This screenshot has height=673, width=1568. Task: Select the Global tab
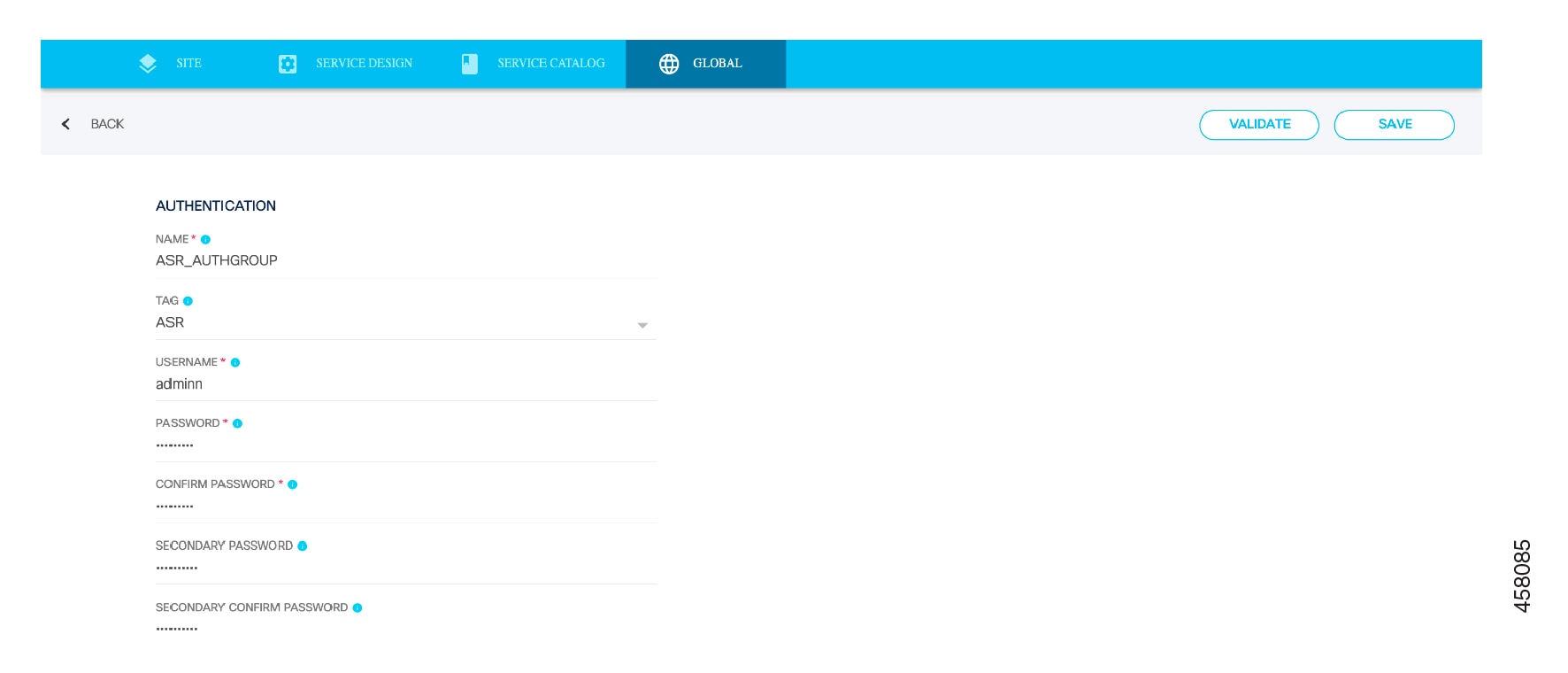[x=705, y=64]
